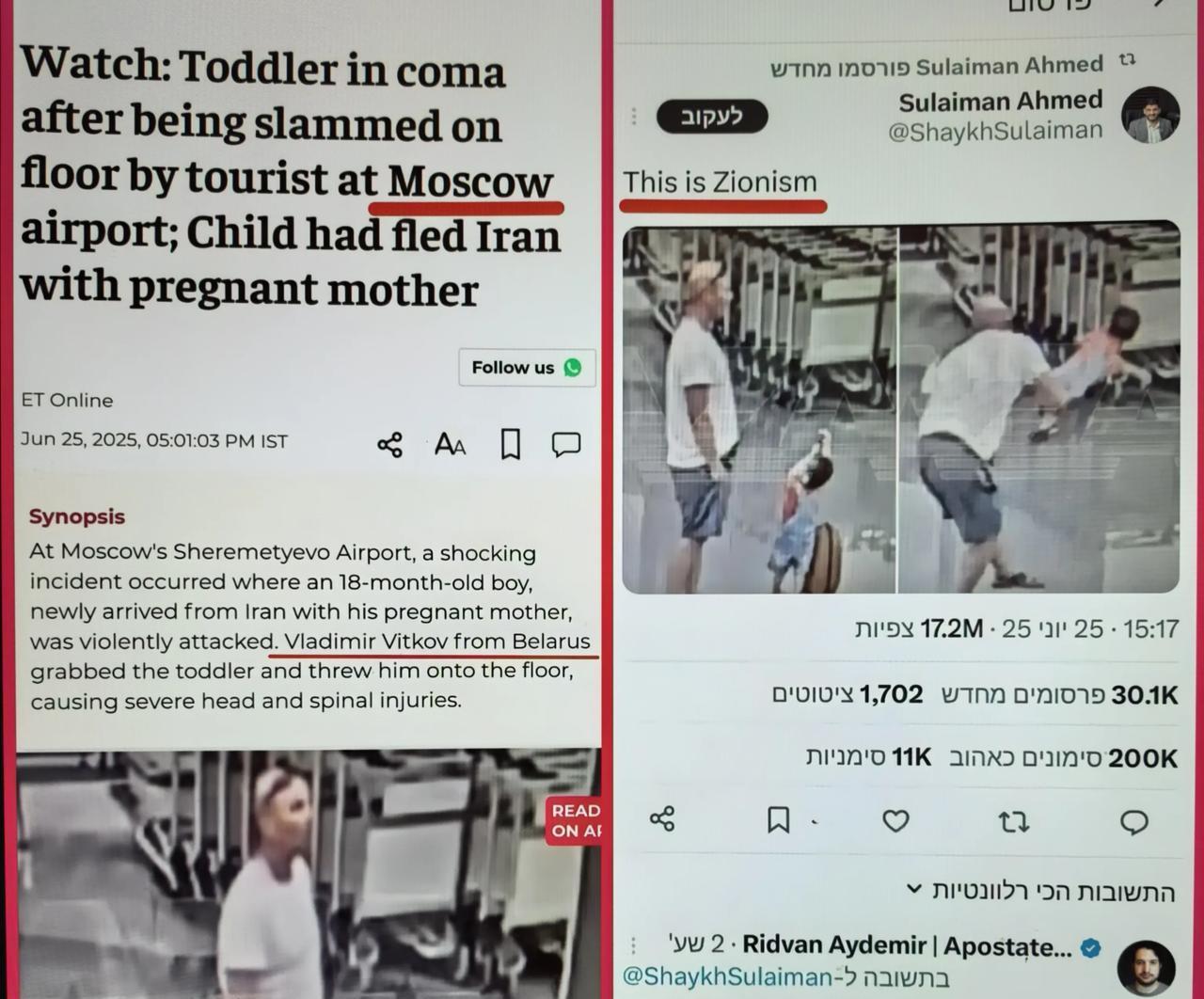The height and width of the screenshot is (999, 1204).
Task: Tap the "Follow us" WhatsApp button
Action: coord(527,367)
